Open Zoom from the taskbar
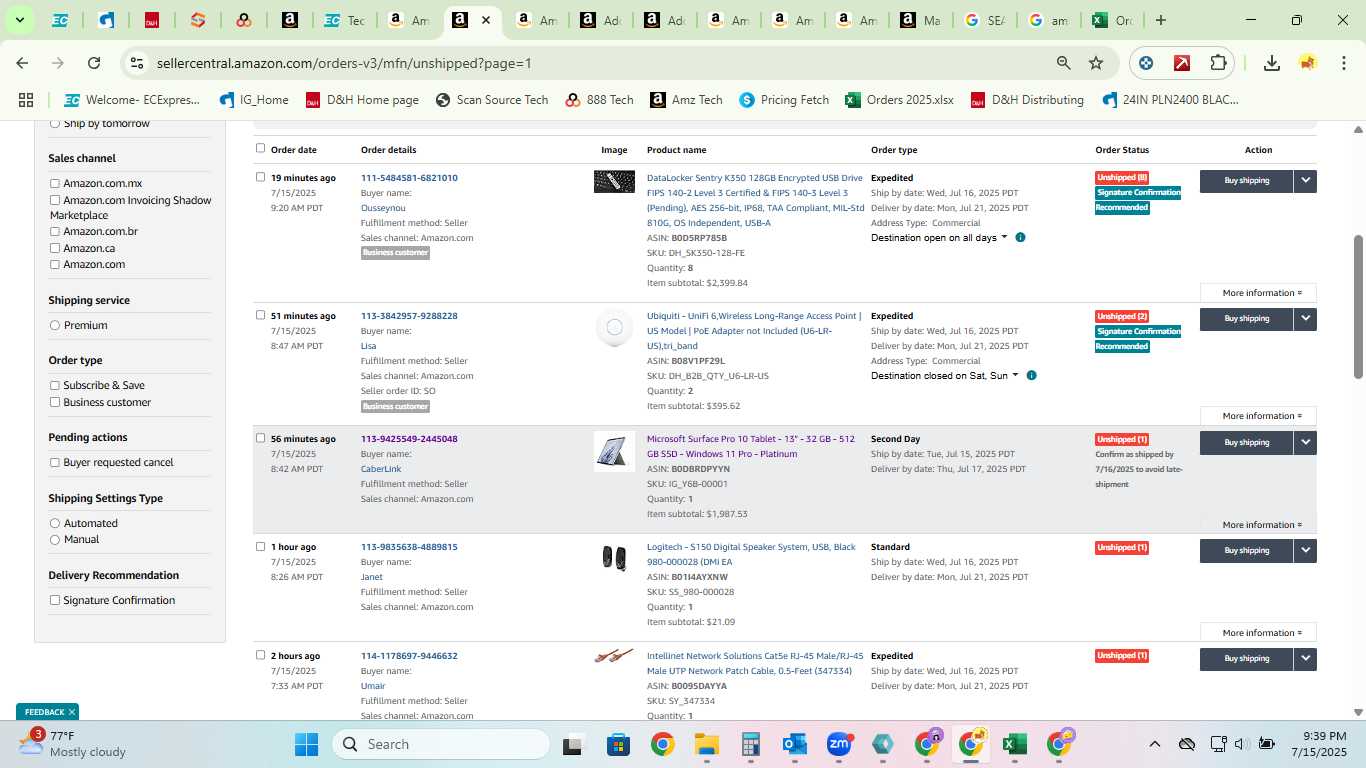 [x=839, y=744]
